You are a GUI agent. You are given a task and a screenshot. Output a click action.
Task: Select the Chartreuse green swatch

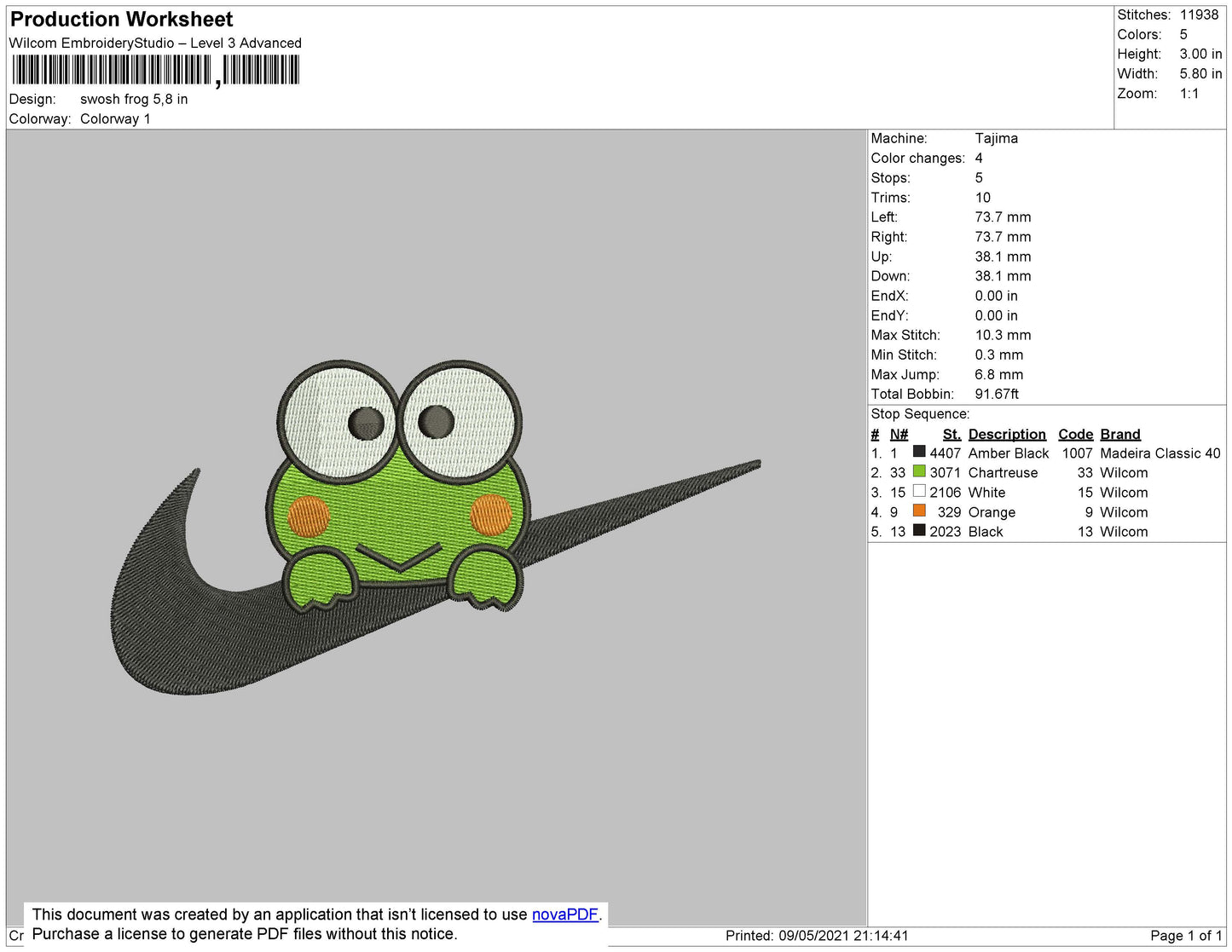(x=919, y=471)
